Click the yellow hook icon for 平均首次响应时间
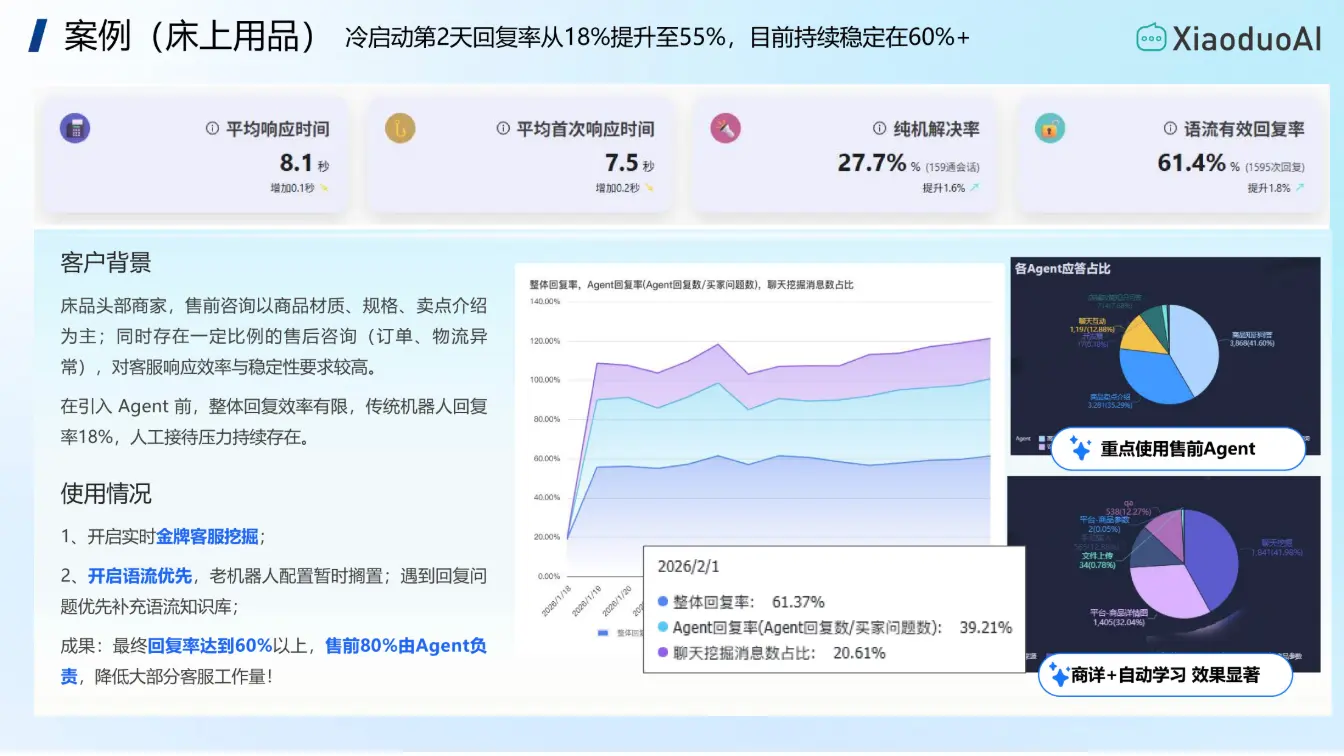The width and height of the screenshot is (1344, 756). [400, 128]
